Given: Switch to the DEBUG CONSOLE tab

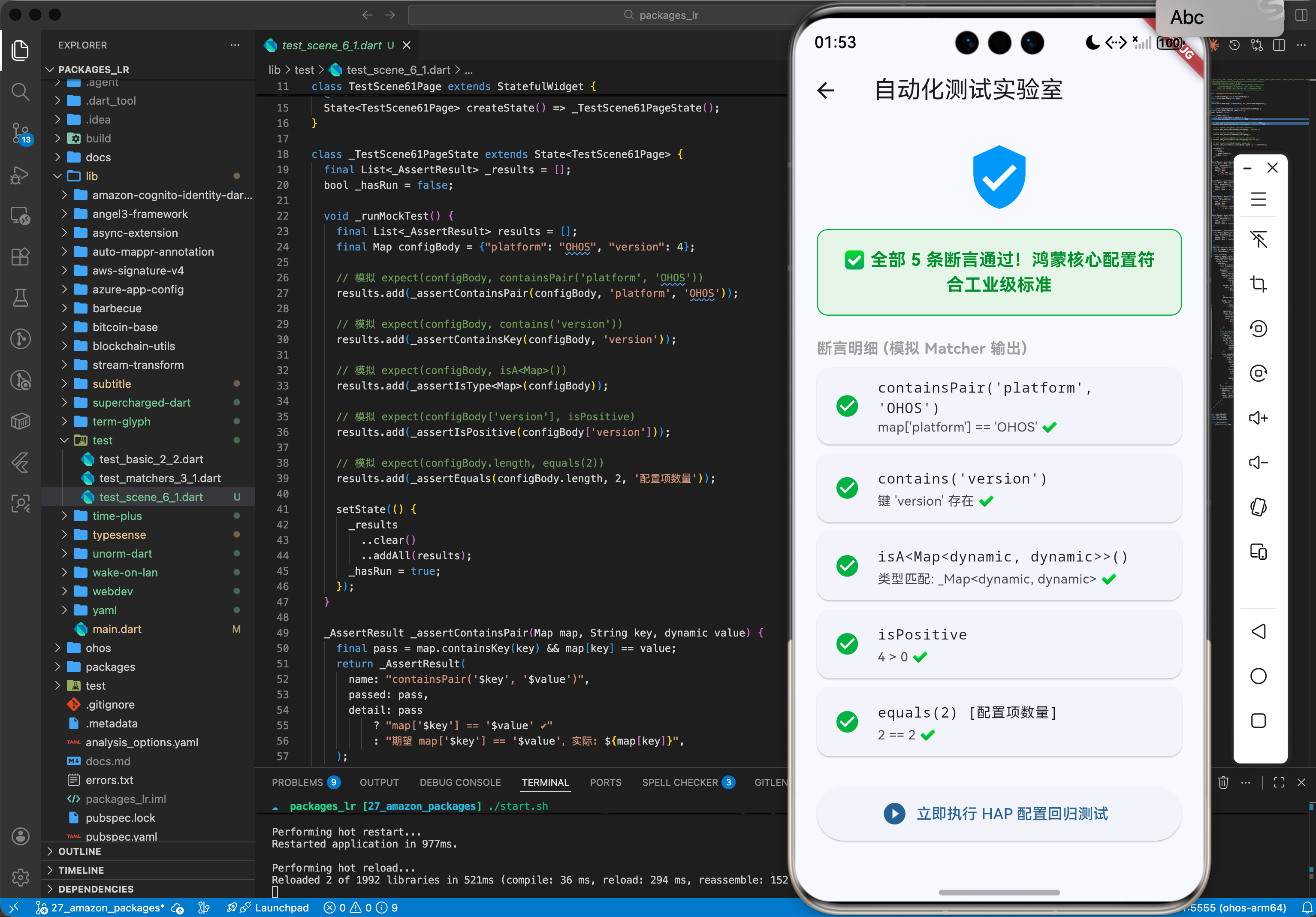Looking at the screenshot, I should coord(460,782).
